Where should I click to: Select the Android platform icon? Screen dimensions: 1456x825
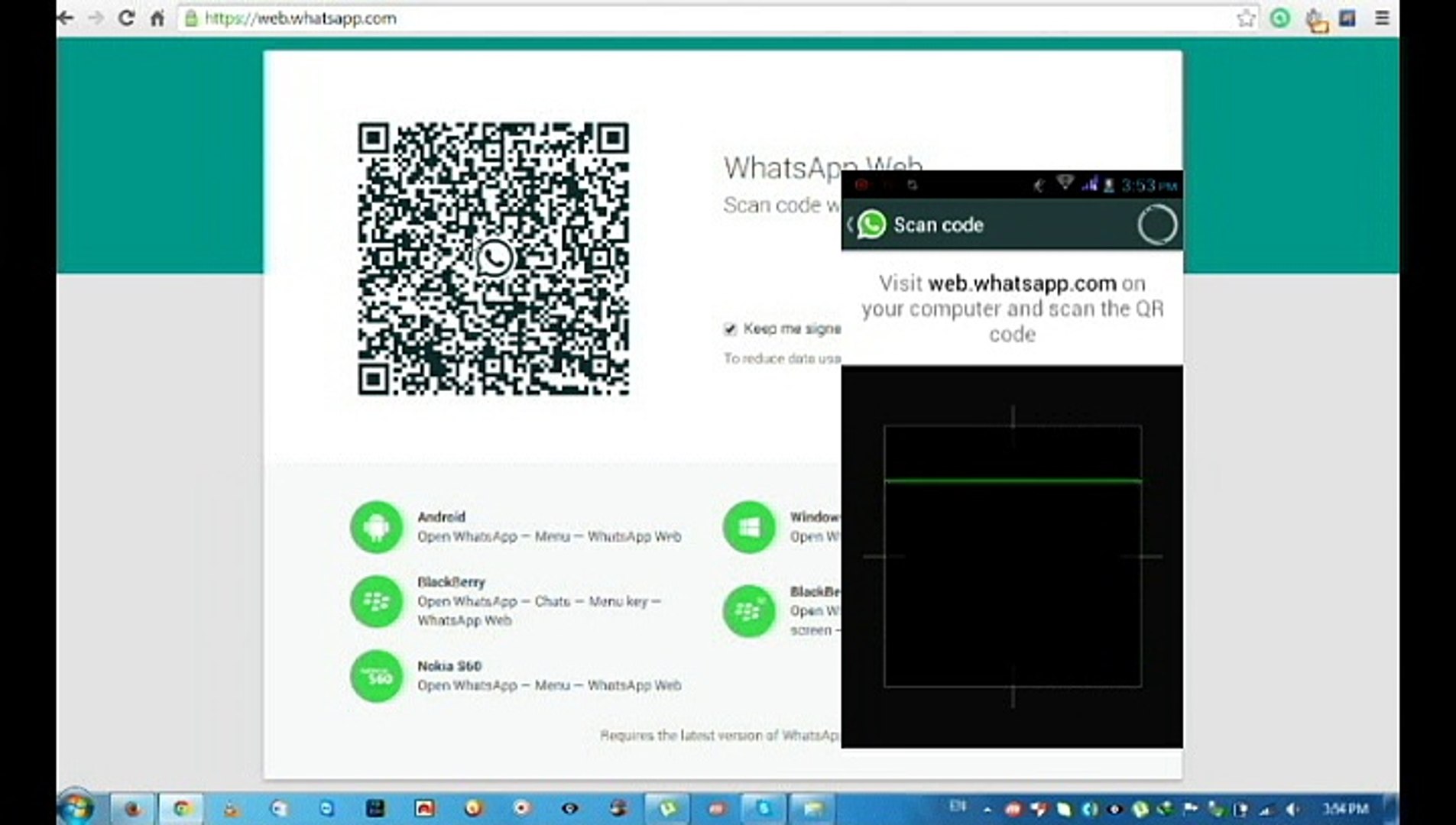[x=376, y=527]
